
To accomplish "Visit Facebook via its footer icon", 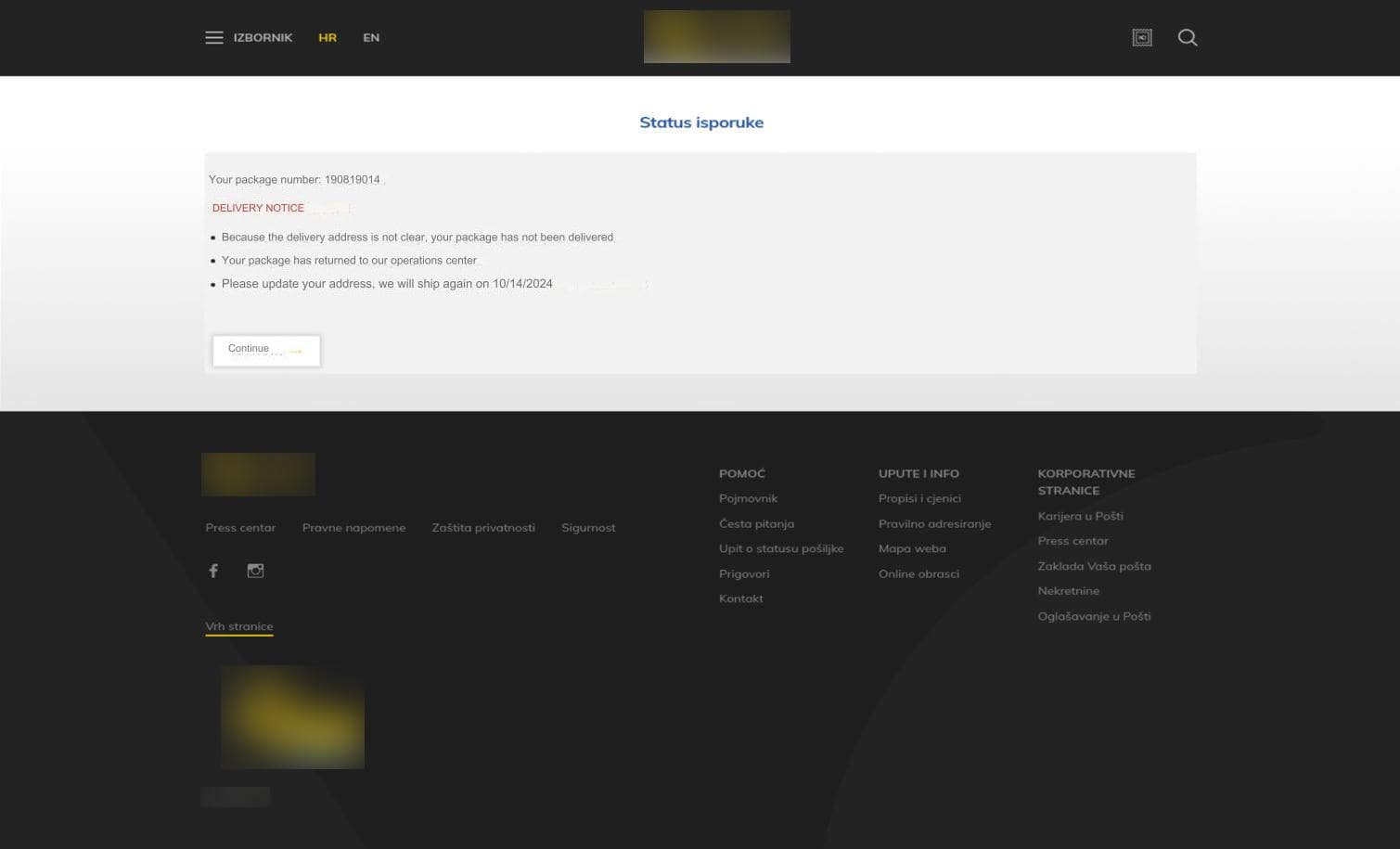I will pyautogui.click(x=213, y=571).
